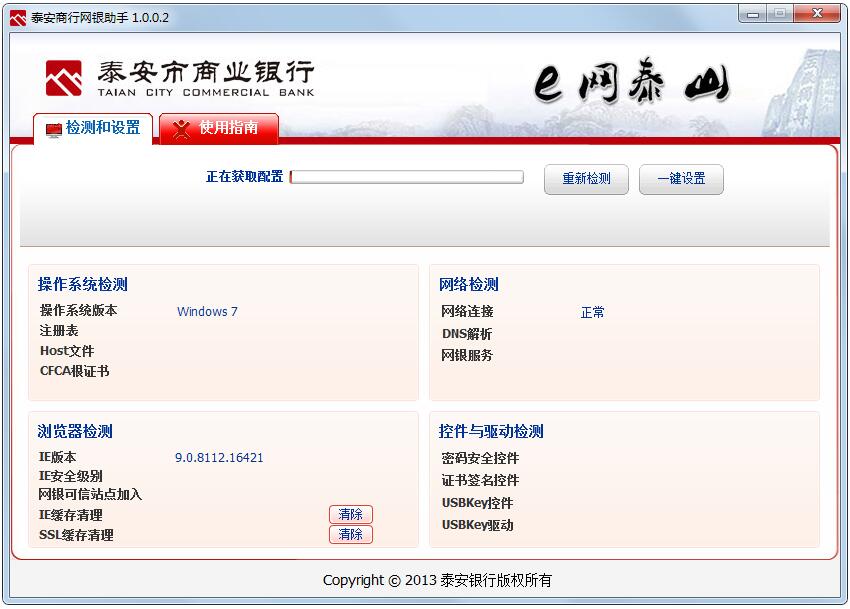
Task: Click the 正在获取配置 progress bar
Action: point(407,177)
